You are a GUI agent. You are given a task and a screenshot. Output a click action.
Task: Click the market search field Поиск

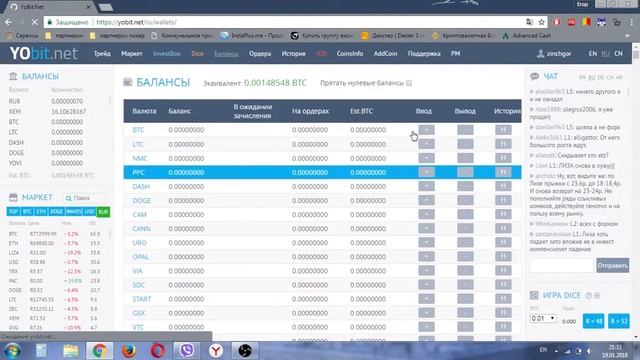click(85, 198)
